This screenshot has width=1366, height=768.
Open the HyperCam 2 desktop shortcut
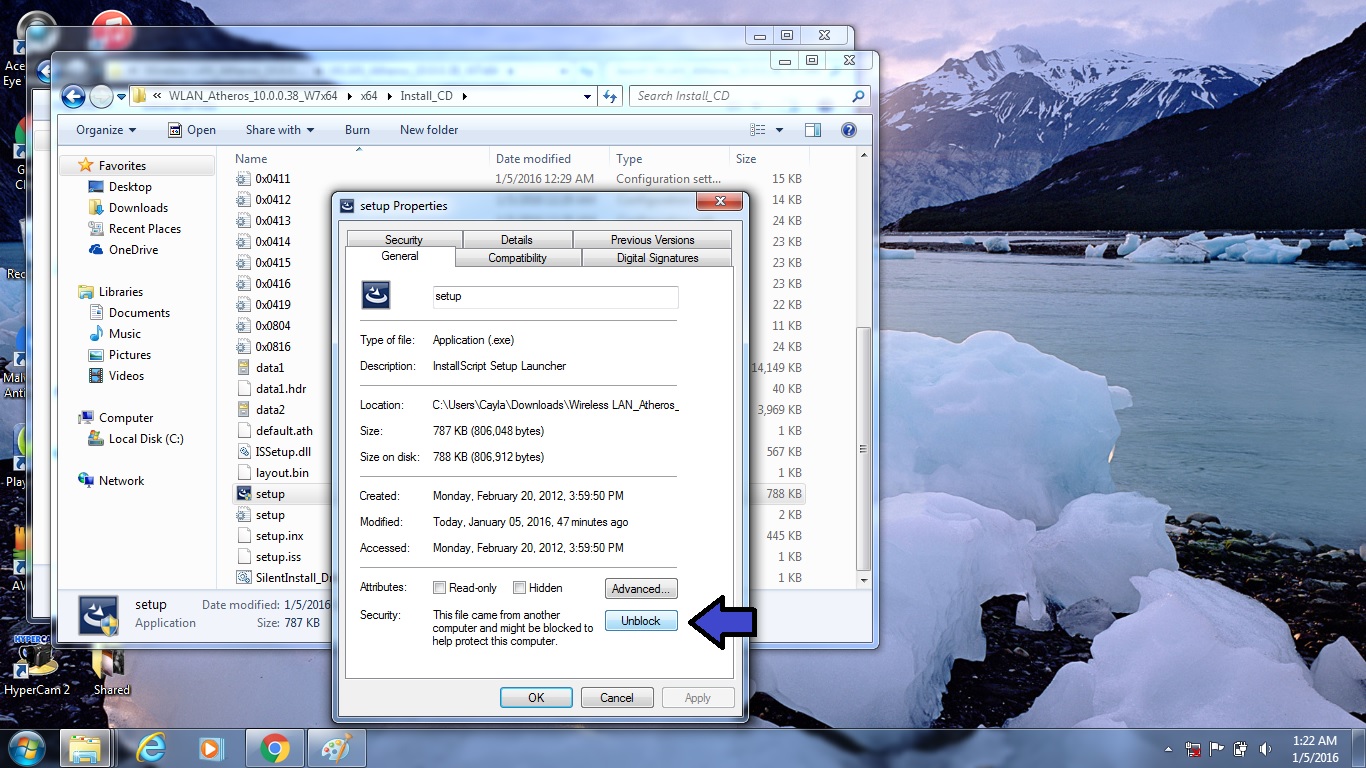point(37,665)
